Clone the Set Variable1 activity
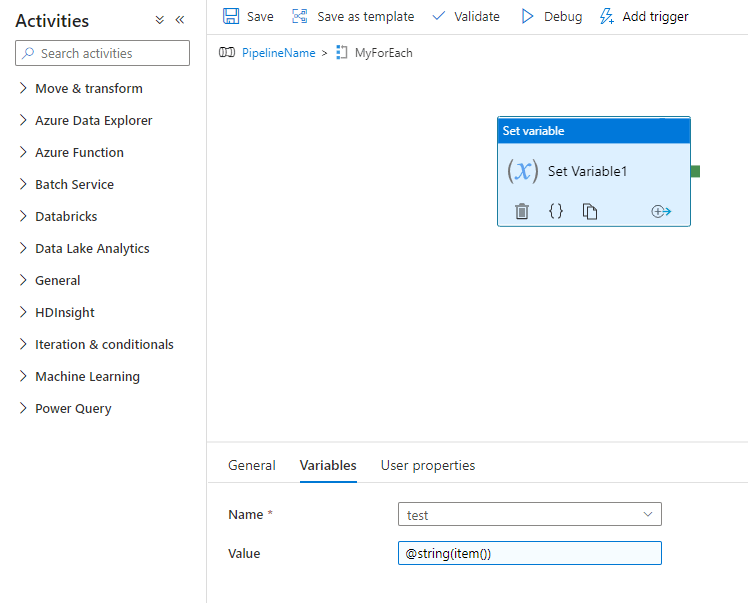The height and width of the screenshot is (603, 748). [x=590, y=211]
